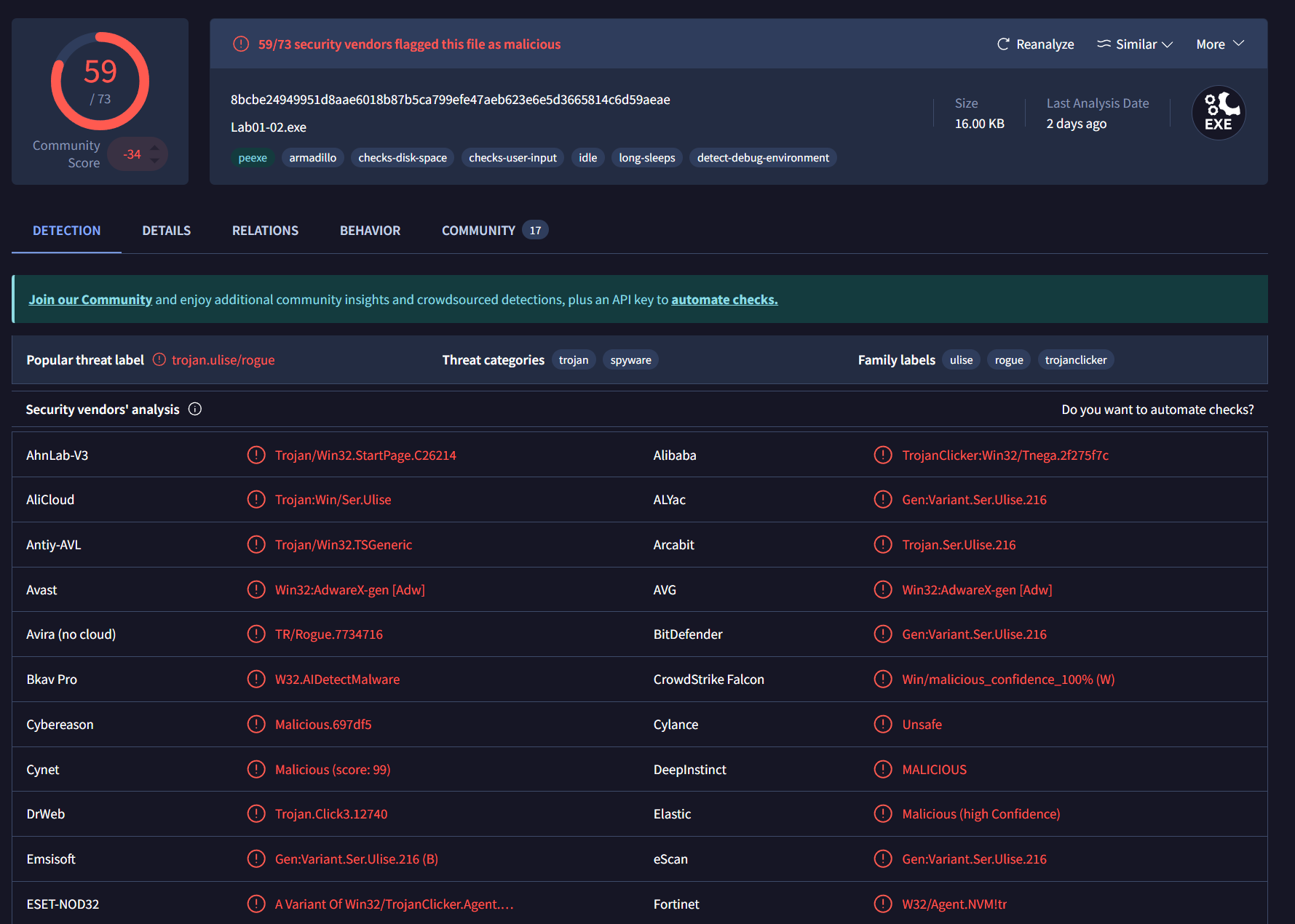Click the alert icon in Avira (no cloud) row

(x=256, y=634)
